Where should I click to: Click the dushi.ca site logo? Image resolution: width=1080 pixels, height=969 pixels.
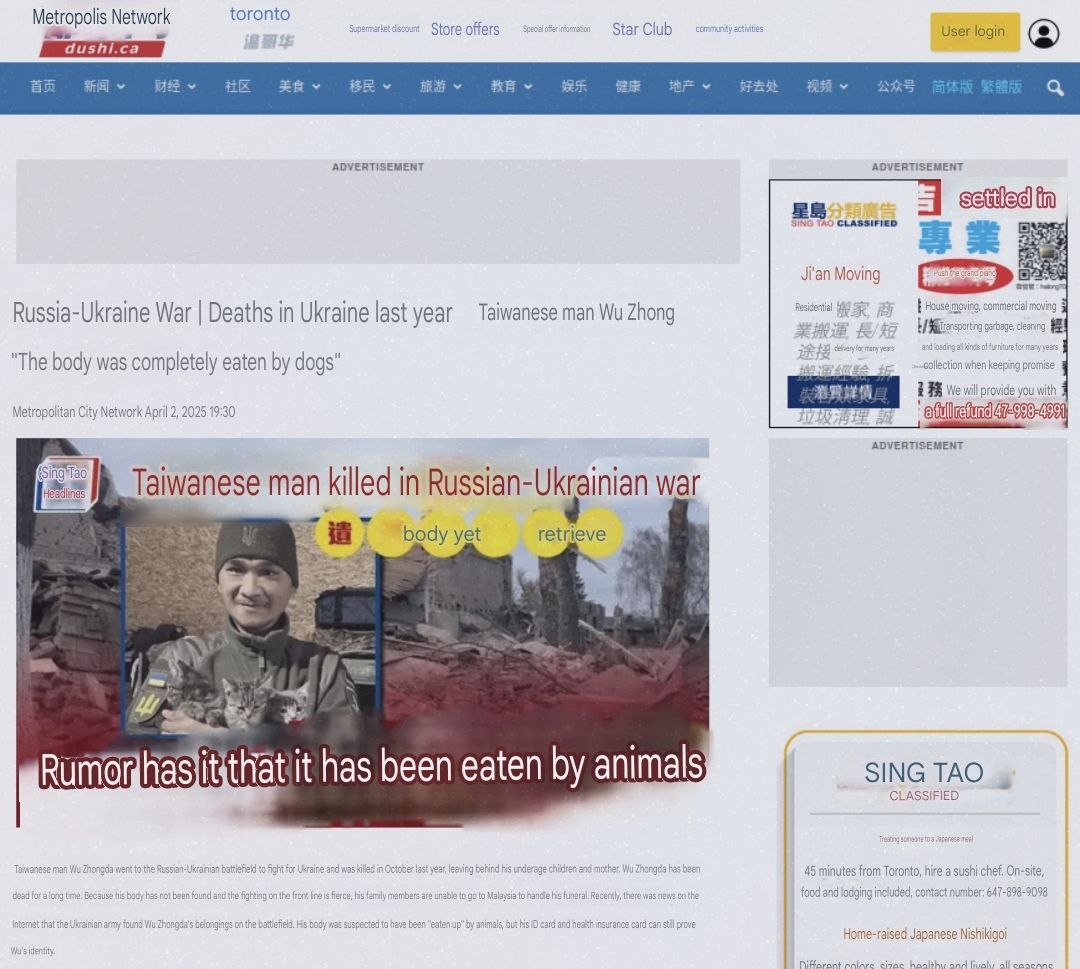(102, 47)
